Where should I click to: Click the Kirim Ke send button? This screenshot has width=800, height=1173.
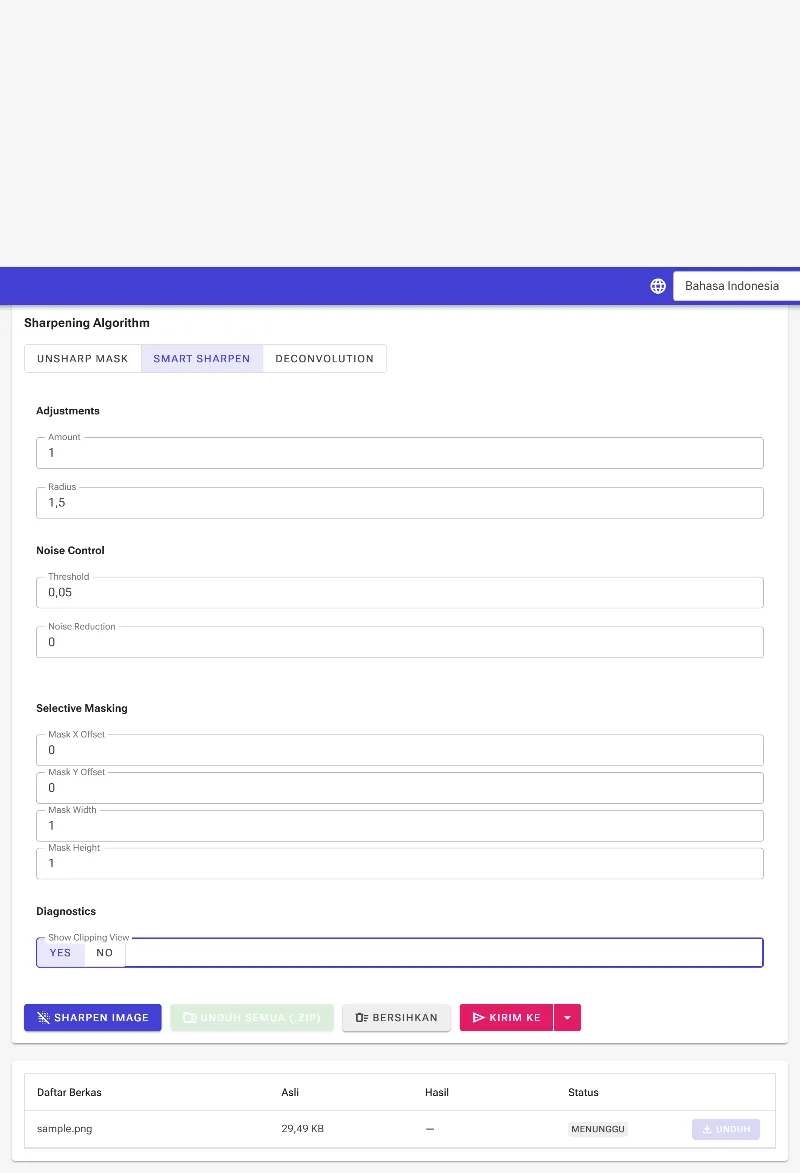507,1017
